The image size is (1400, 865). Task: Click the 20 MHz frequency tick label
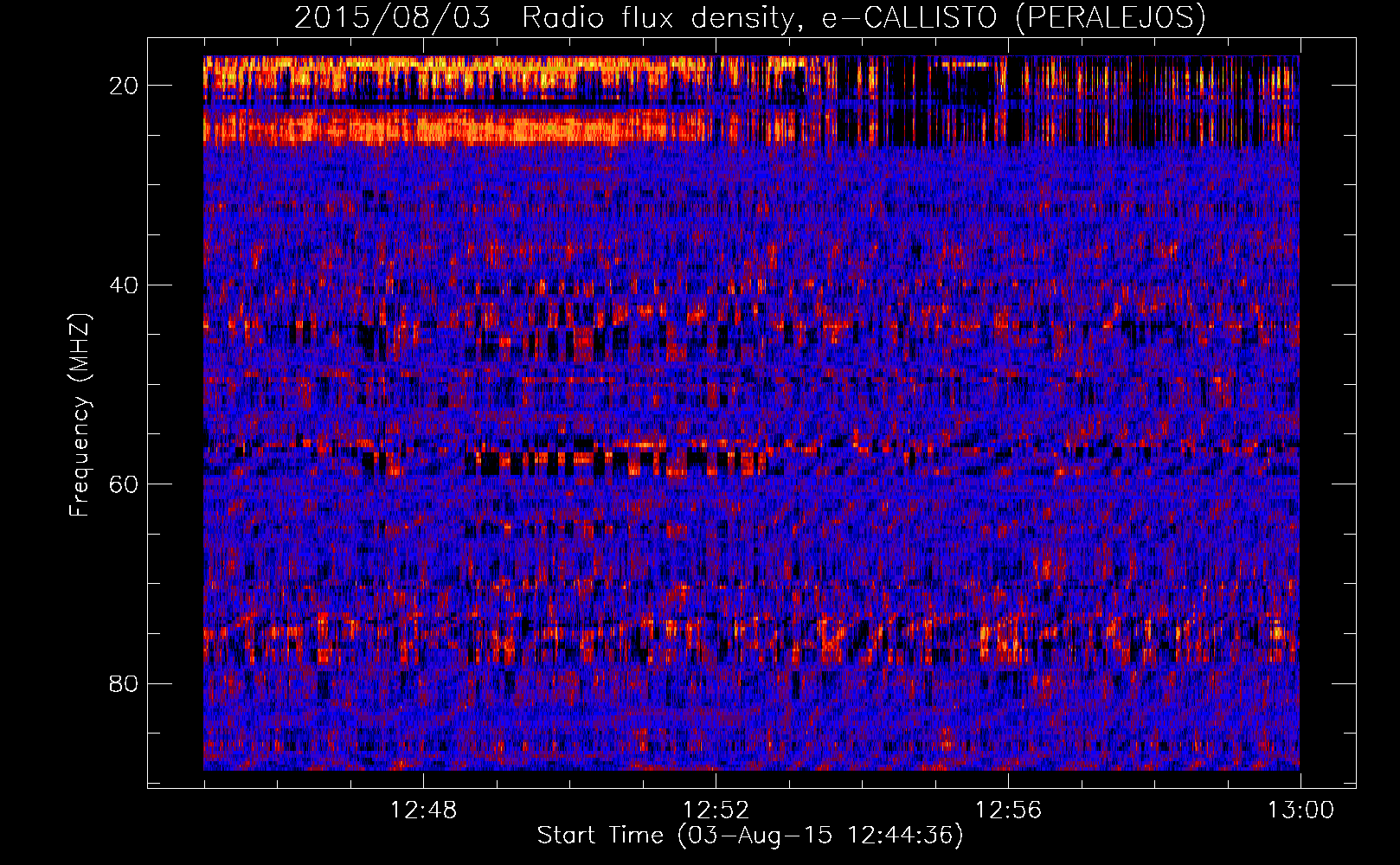(x=125, y=86)
